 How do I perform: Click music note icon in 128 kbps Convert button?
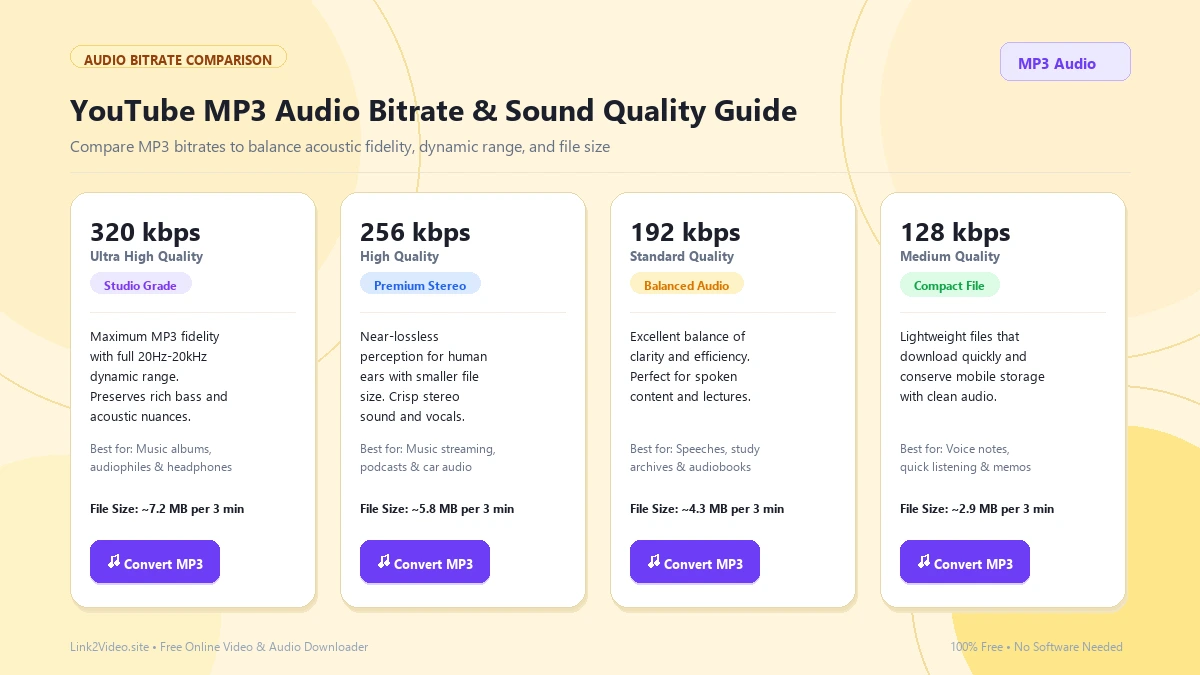pos(924,562)
